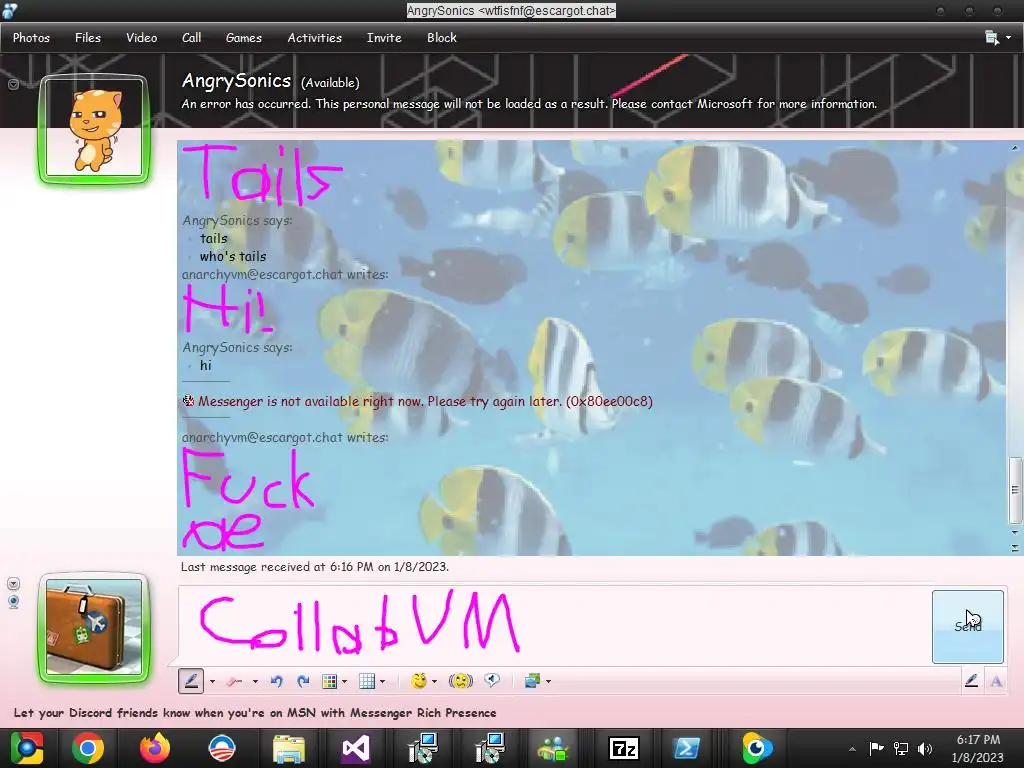This screenshot has height=768, width=1024.
Task: Send a nudge to AngrySonics
Action: 460,681
